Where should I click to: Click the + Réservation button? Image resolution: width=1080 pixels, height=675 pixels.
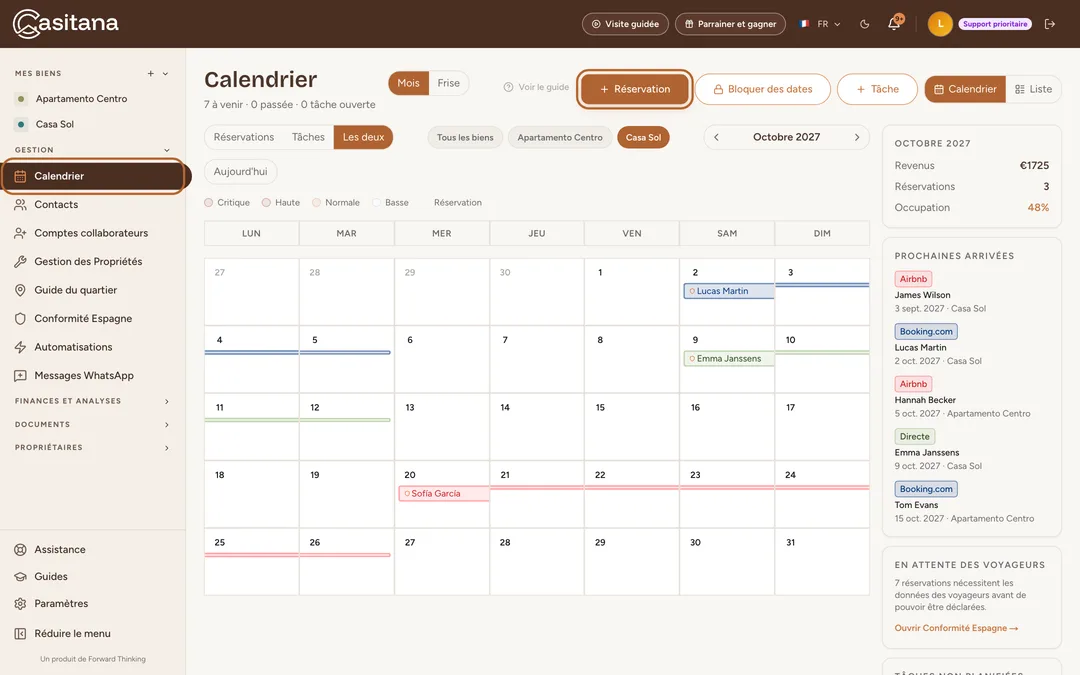pos(634,89)
